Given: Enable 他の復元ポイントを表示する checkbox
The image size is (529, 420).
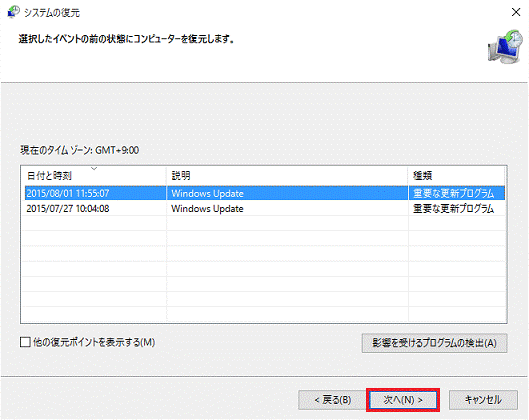Looking at the screenshot, I should coord(25,342).
